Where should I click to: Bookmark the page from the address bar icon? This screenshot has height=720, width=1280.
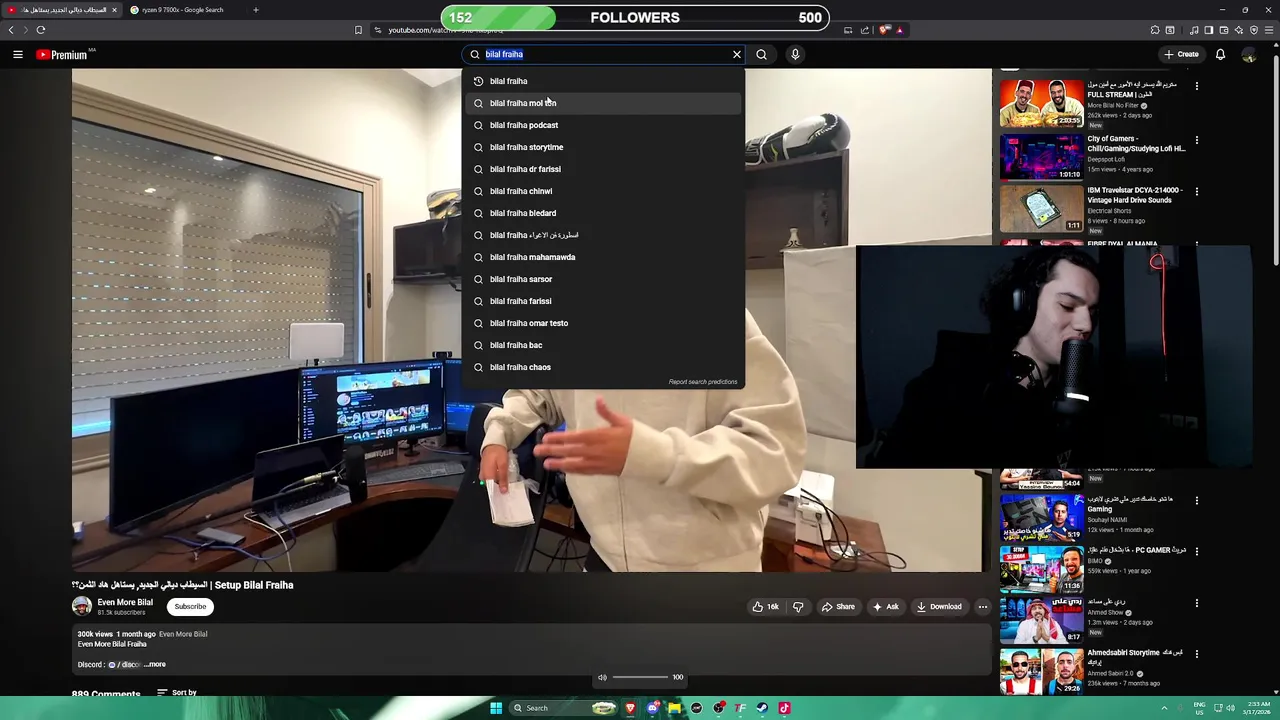point(358,30)
